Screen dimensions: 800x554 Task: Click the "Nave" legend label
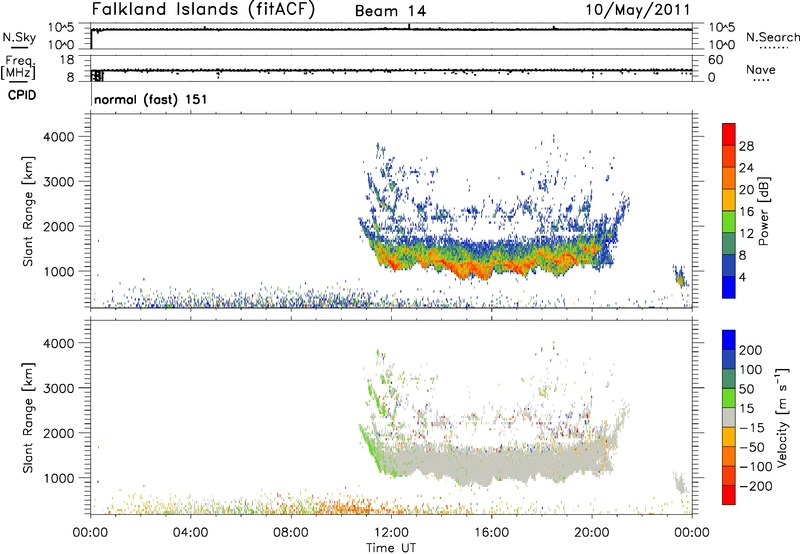tap(761, 70)
